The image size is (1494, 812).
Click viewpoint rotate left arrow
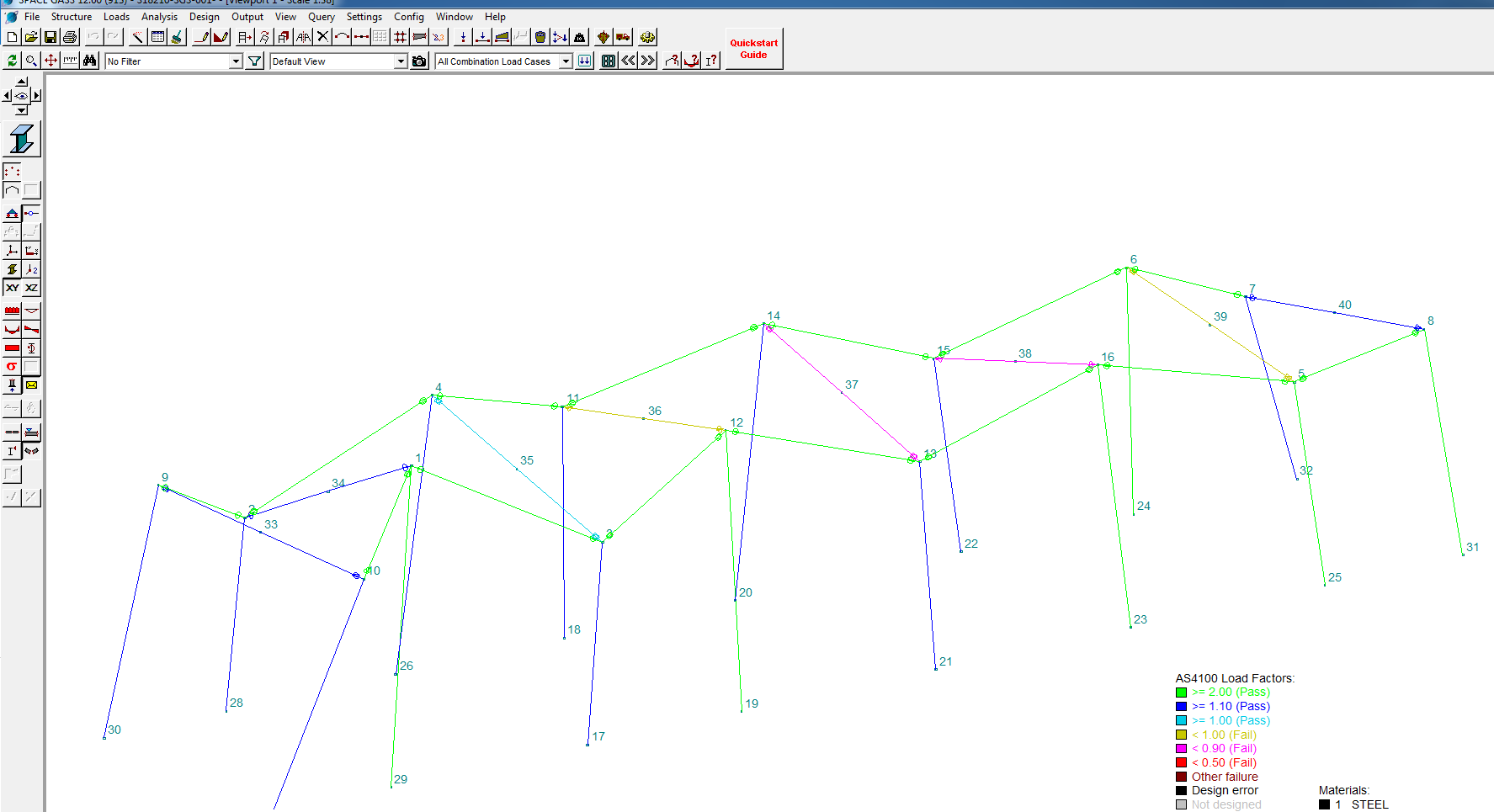(x=8, y=96)
